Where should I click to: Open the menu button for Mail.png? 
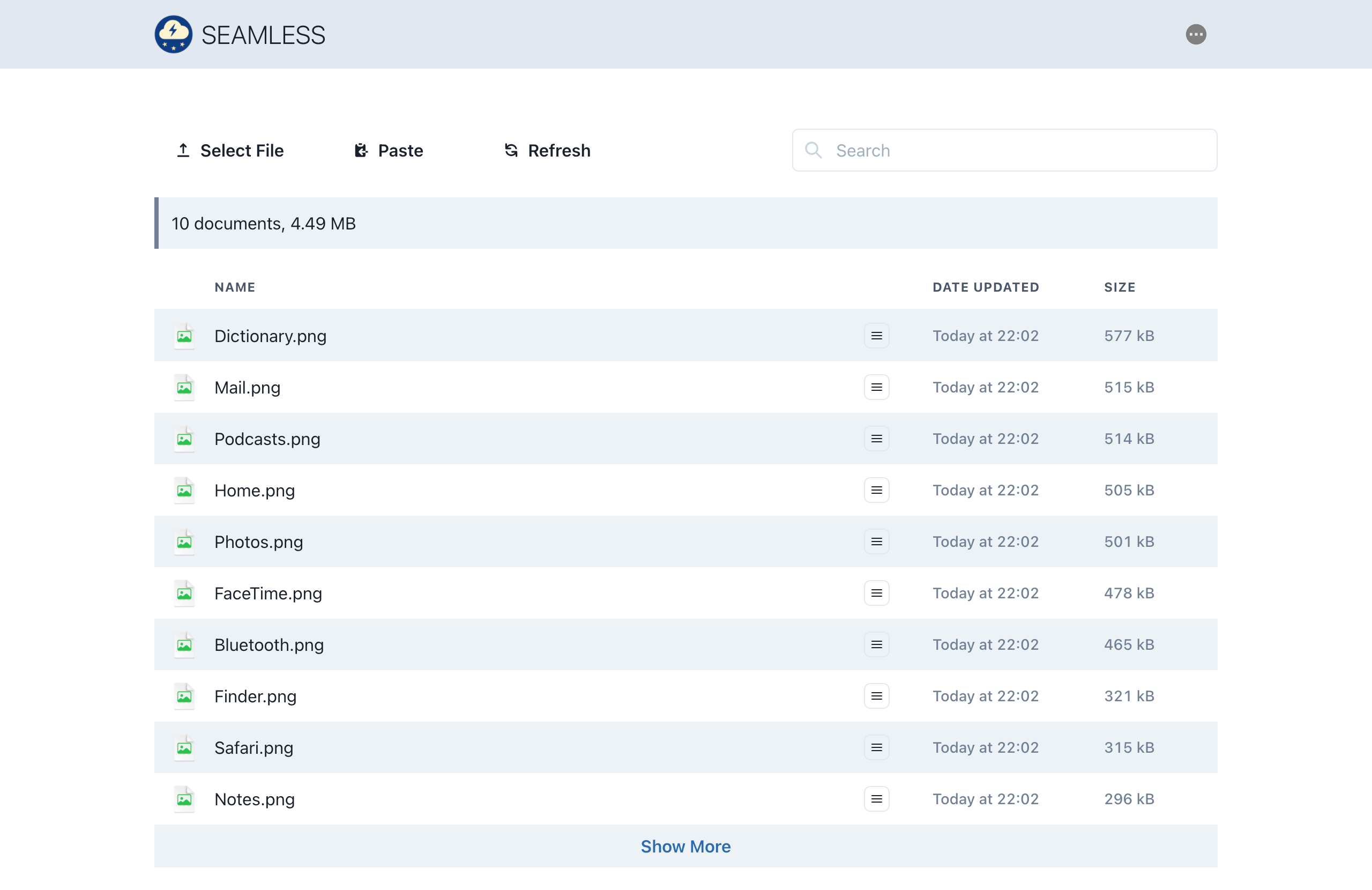point(876,388)
